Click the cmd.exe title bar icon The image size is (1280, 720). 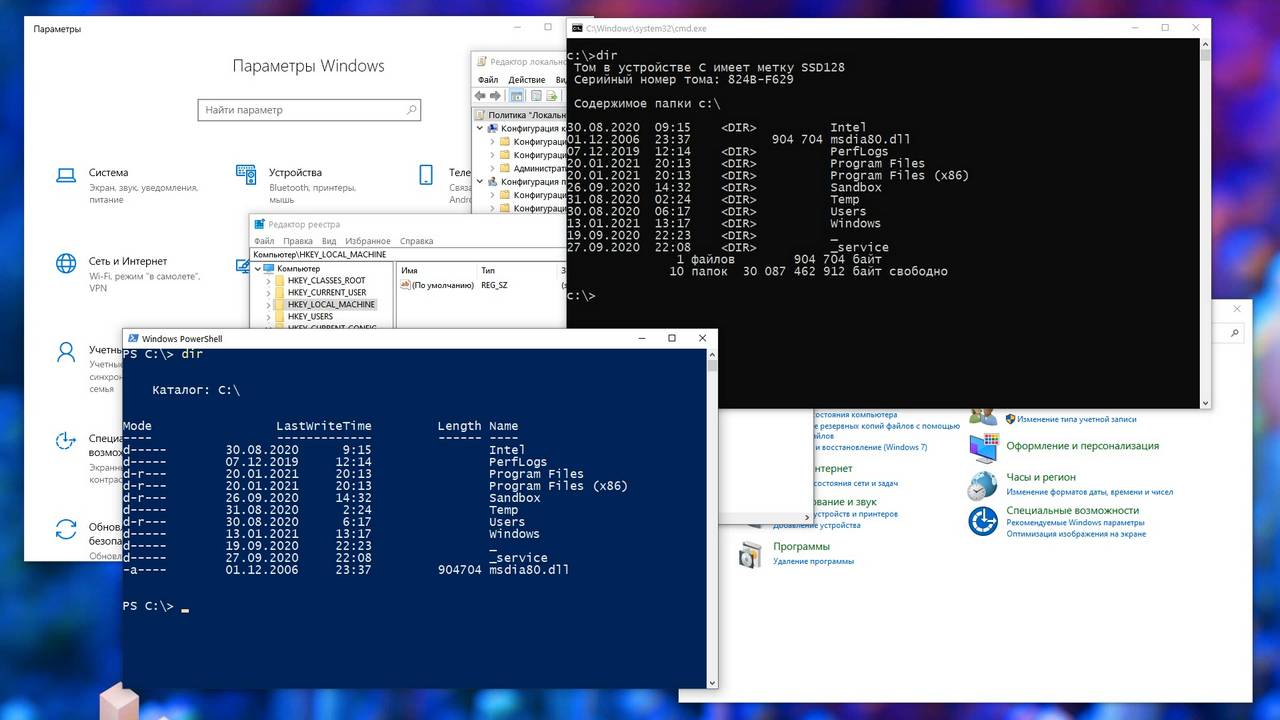pos(577,28)
